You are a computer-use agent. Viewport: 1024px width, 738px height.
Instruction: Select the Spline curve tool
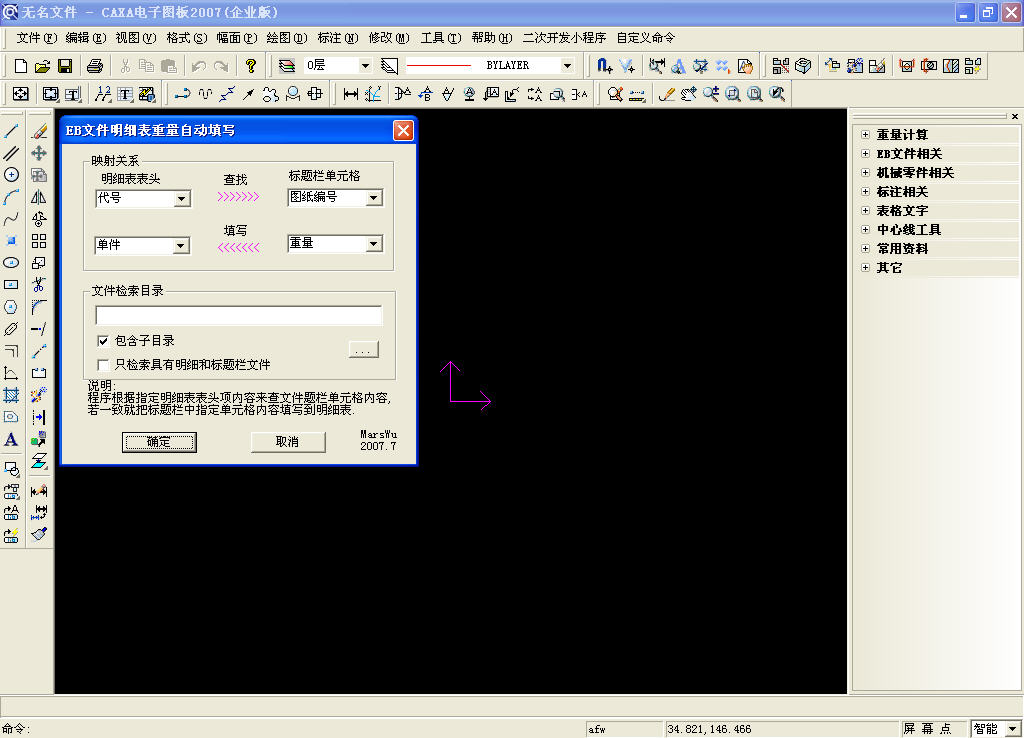pyautogui.click(x=11, y=219)
